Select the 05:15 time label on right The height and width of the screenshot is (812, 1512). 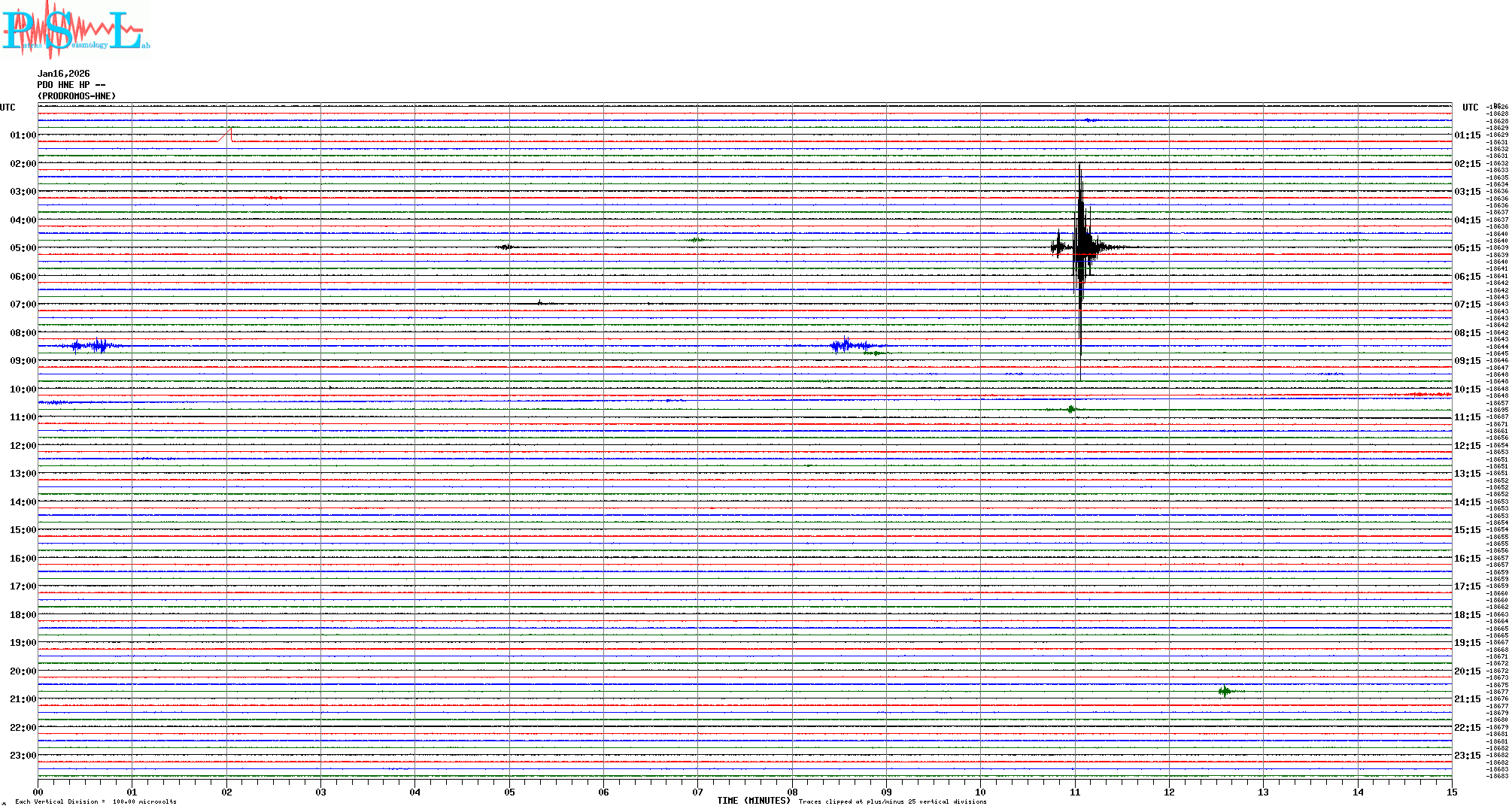pyautogui.click(x=1467, y=248)
